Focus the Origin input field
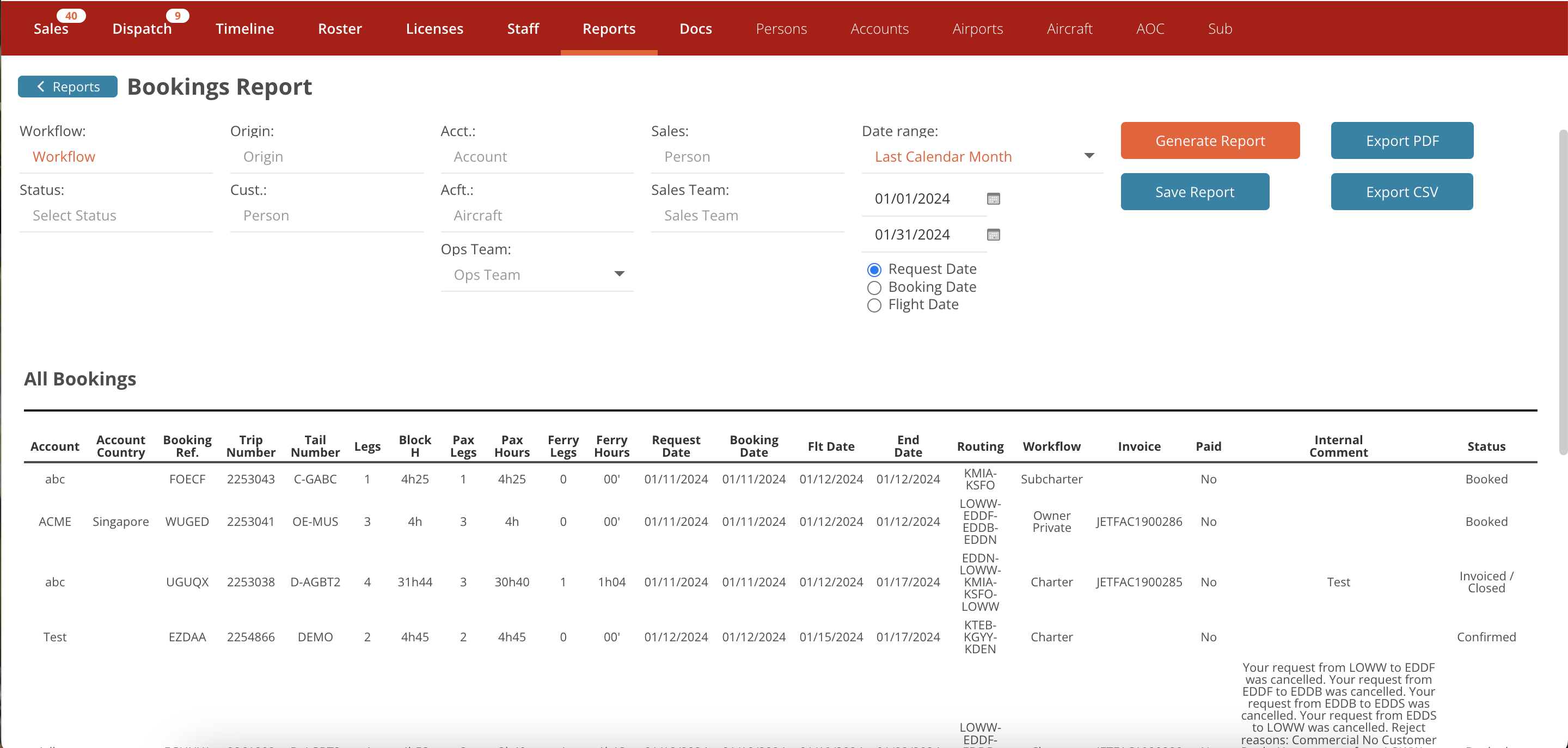 coord(326,157)
